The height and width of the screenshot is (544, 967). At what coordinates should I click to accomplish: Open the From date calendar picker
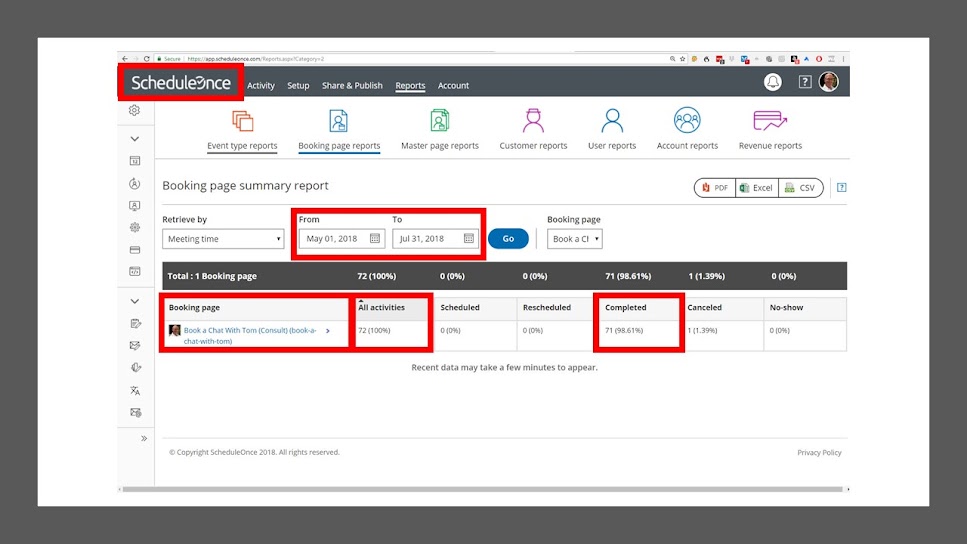pos(375,239)
